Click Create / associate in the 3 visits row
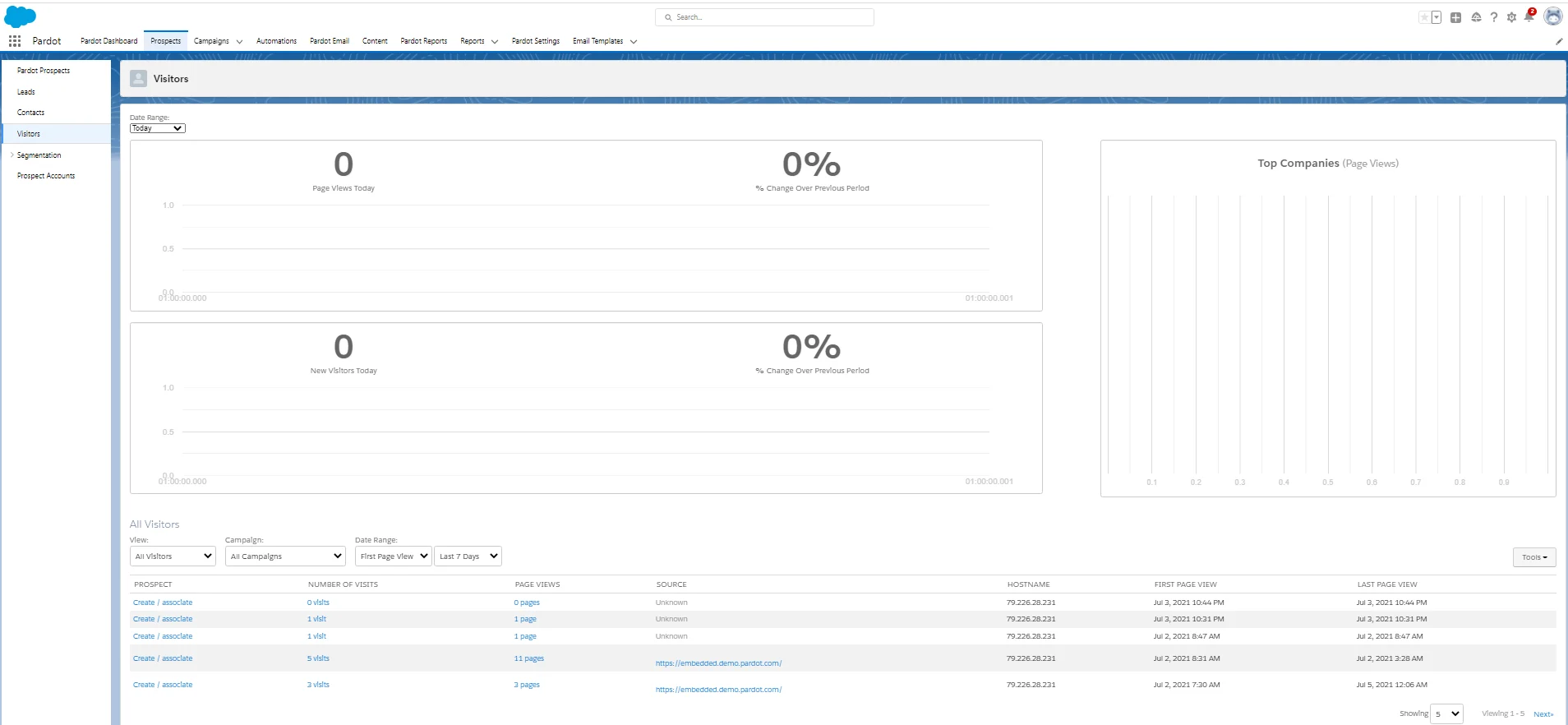 coord(163,685)
